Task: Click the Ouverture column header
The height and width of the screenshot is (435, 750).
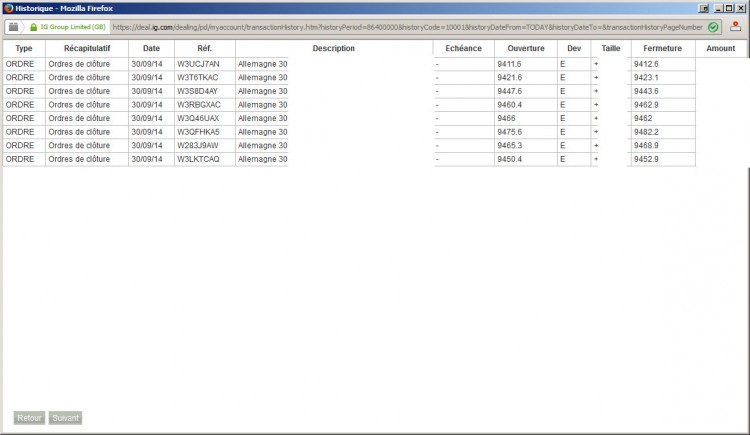Action: coord(526,48)
